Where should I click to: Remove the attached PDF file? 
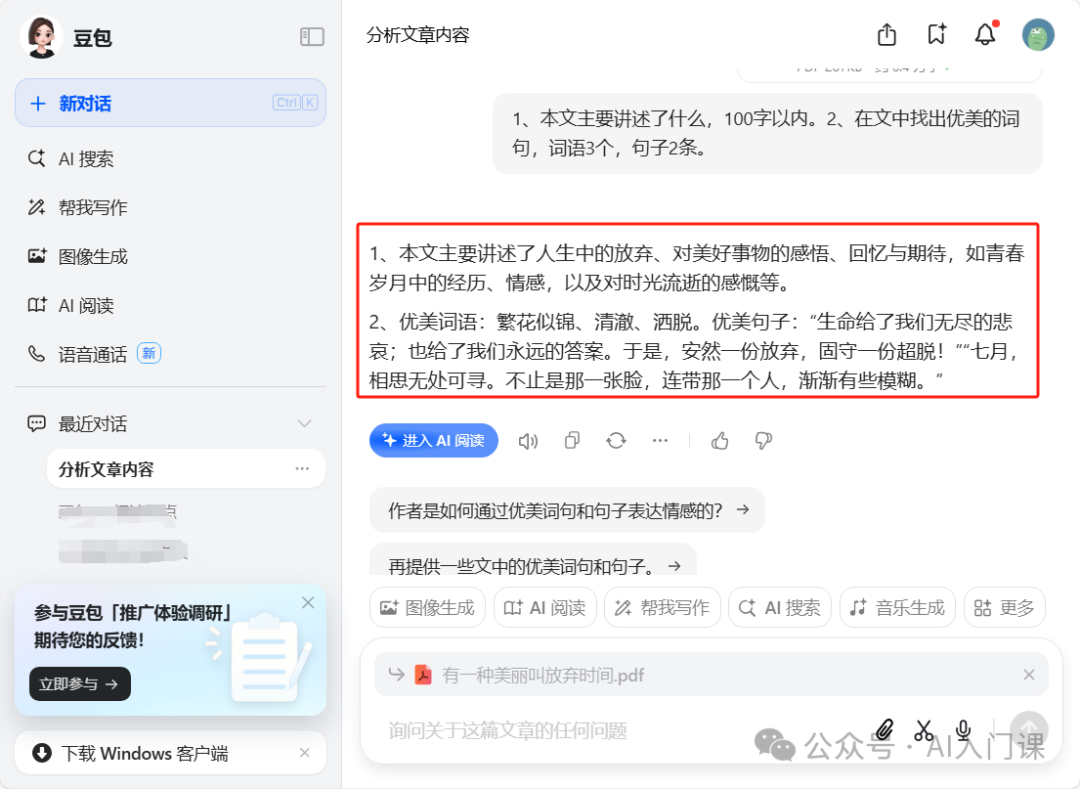pos(1029,675)
